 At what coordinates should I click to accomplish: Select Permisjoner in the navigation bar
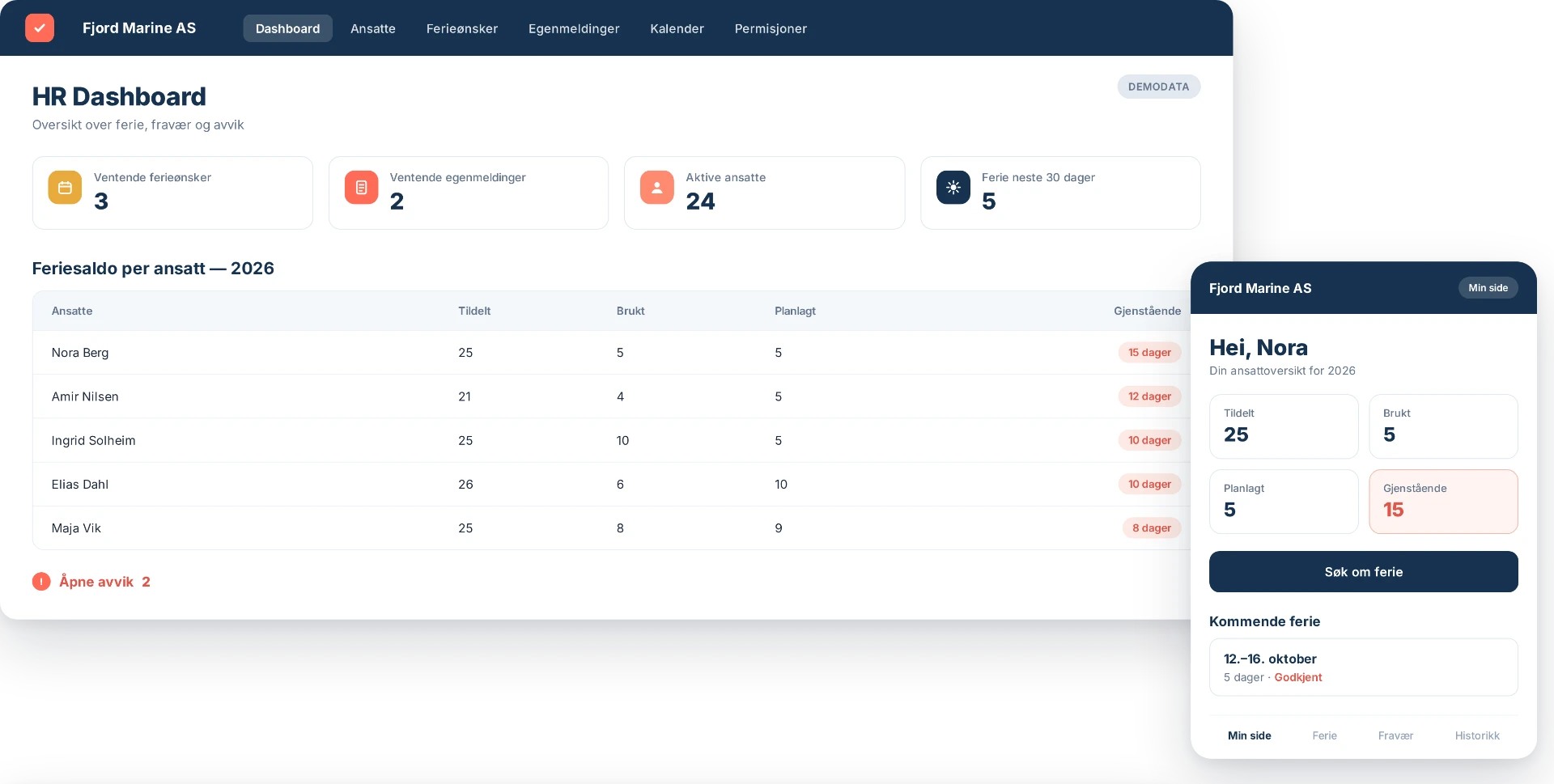tap(771, 28)
